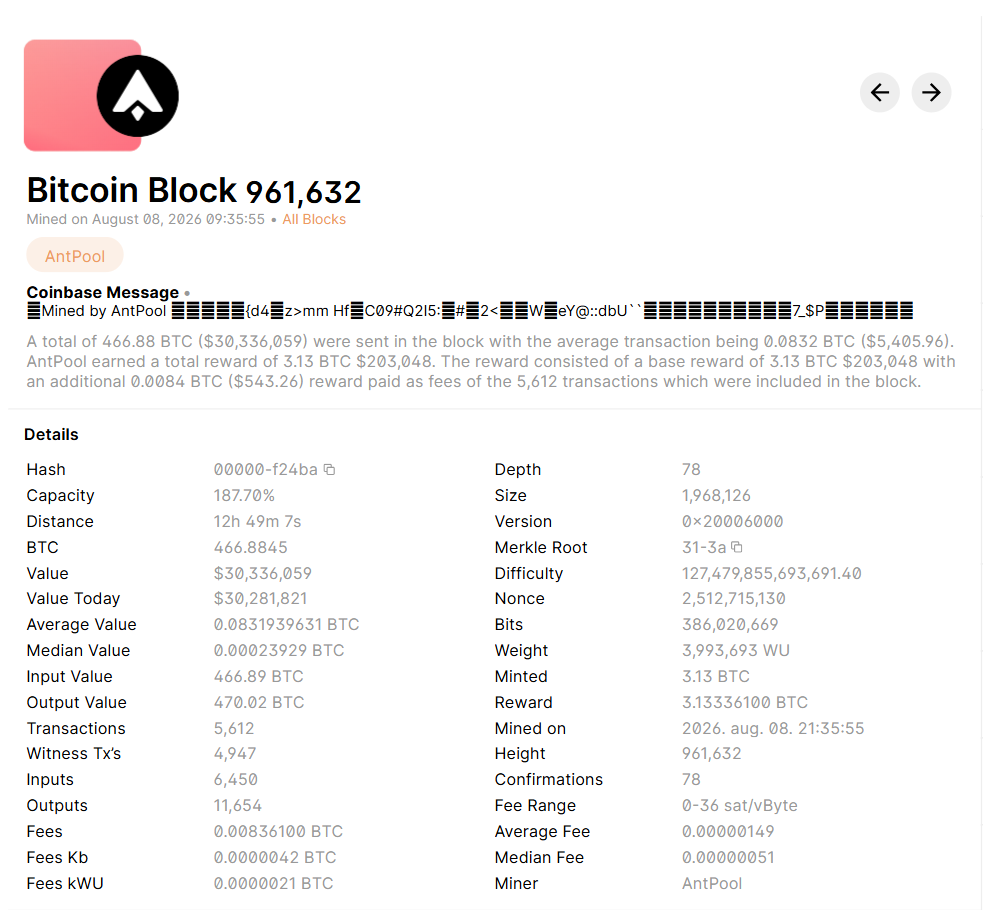The height and width of the screenshot is (910, 983).
Task: Go to the next block arrow
Action: click(x=931, y=93)
